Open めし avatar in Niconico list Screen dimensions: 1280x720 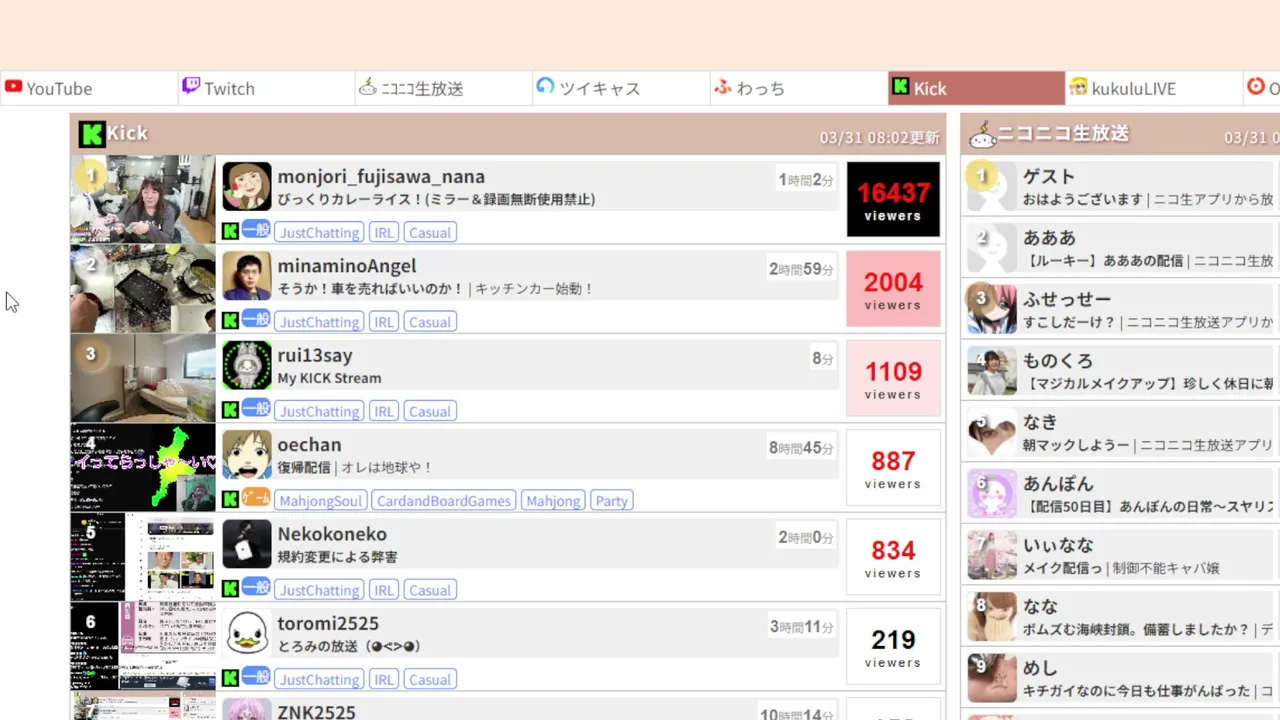(x=992, y=678)
